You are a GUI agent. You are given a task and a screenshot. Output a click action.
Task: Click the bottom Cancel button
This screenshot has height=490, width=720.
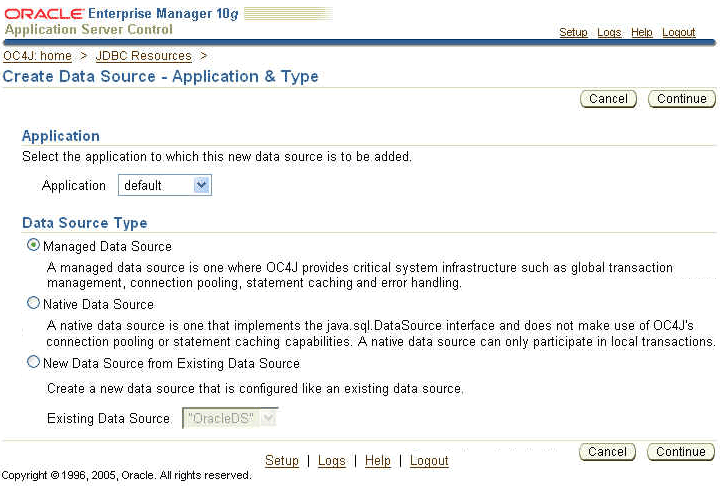coord(607,452)
